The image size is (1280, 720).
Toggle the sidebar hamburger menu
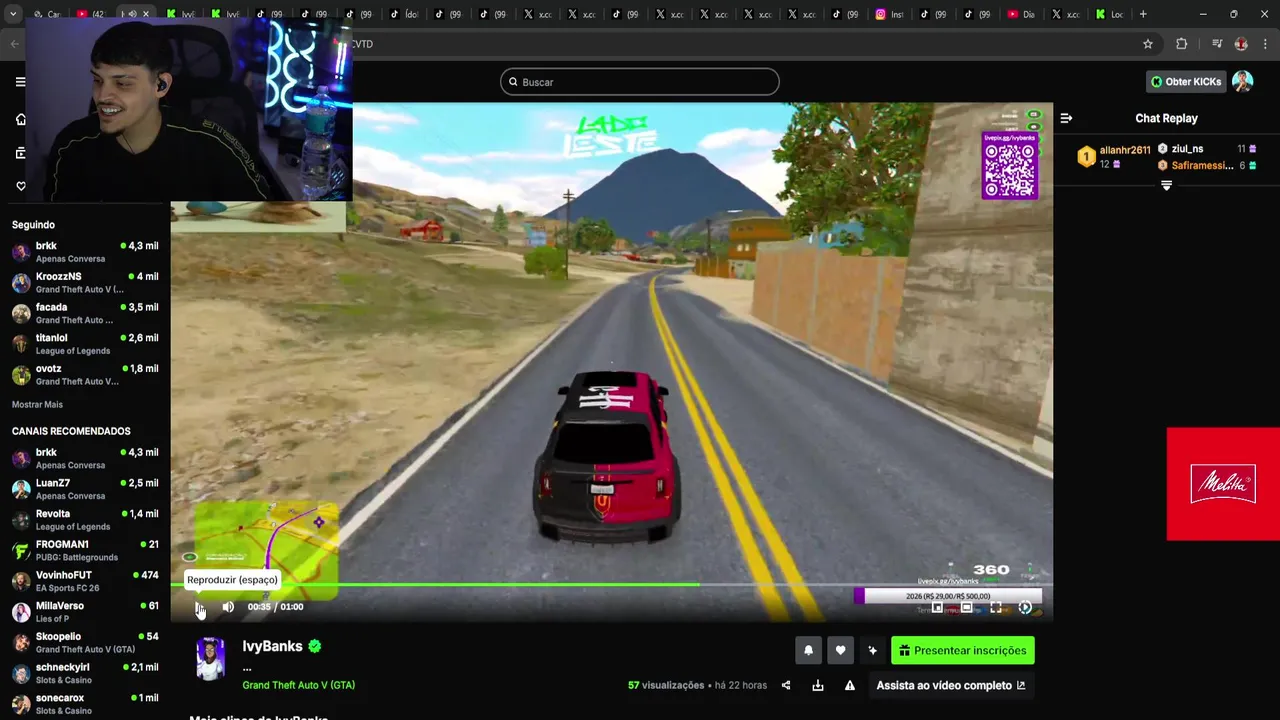tap(20, 82)
